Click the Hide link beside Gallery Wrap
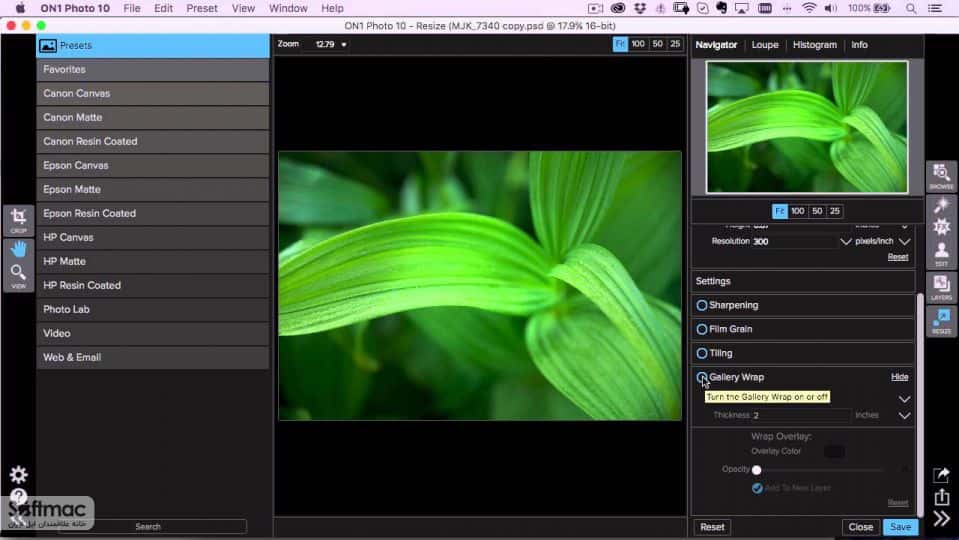This screenshot has height=540, width=959. coord(899,377)
